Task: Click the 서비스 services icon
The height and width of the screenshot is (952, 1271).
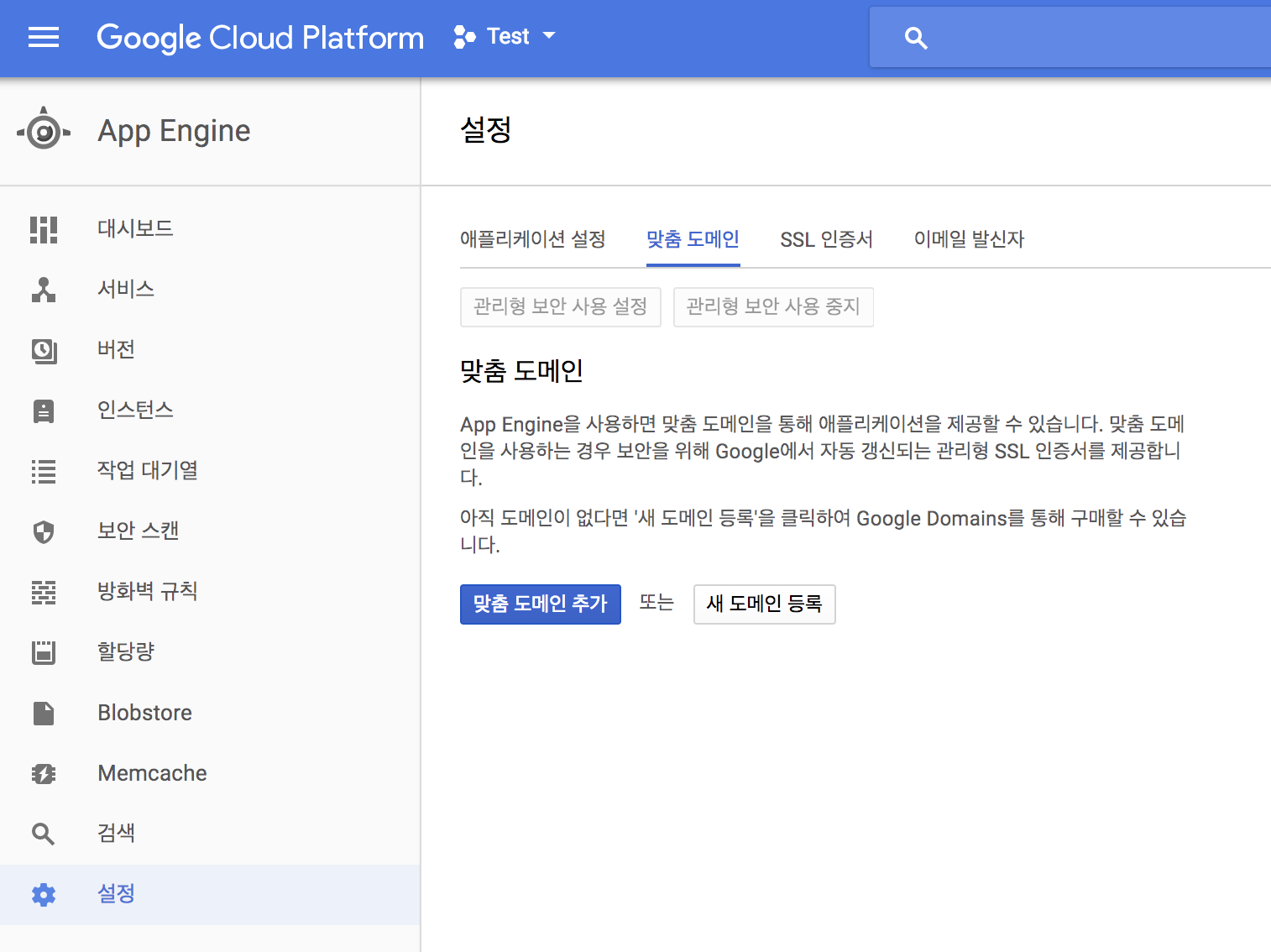Action: coord(44,290)
